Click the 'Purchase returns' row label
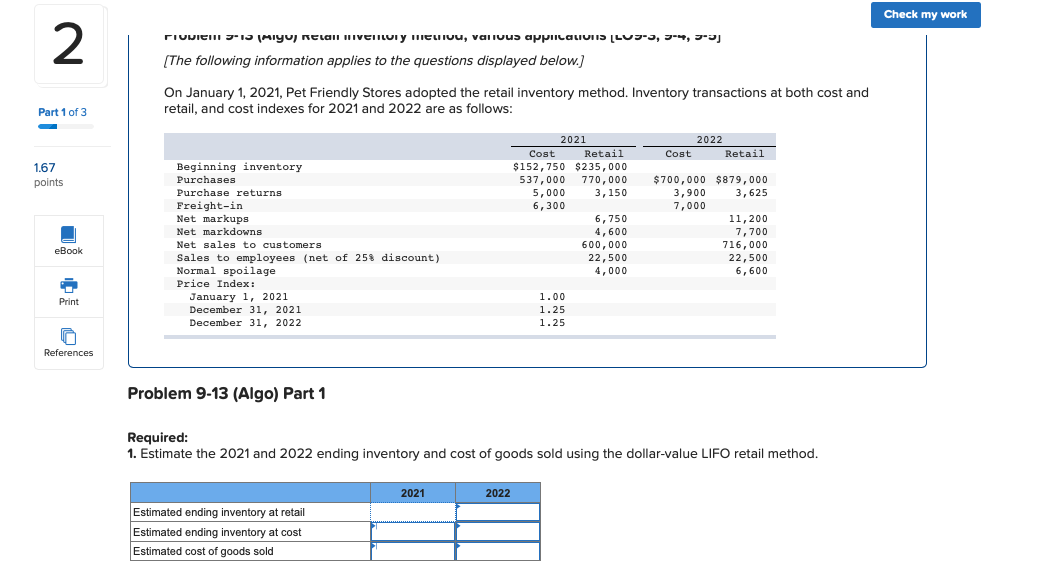 click(x=229, y=193)
